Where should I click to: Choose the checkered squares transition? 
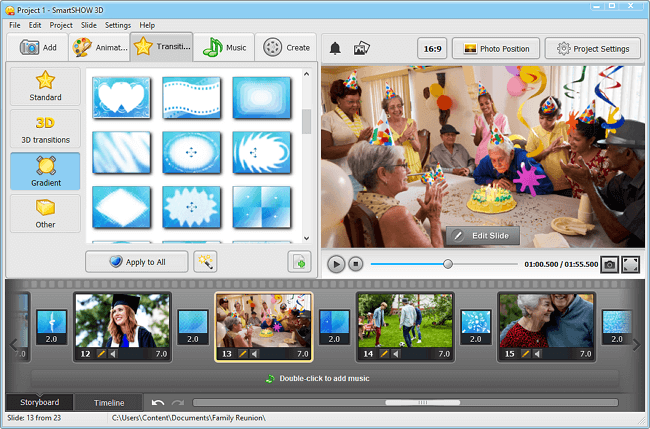pos(261,207)
